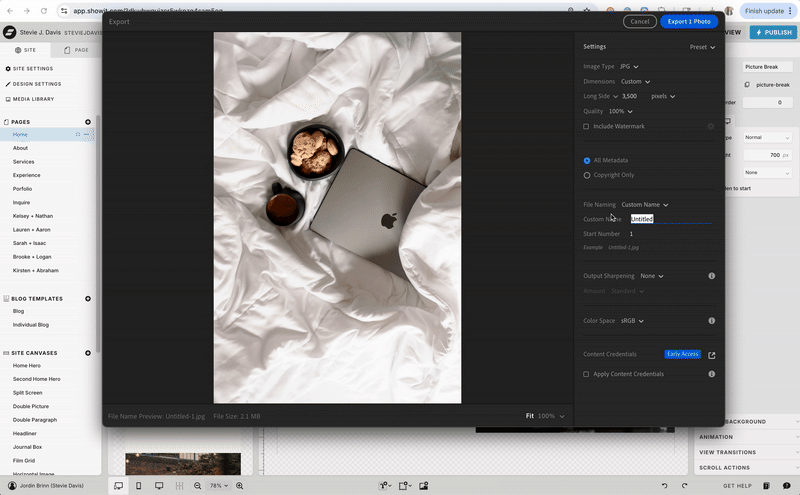Select the Home Hero site canvas

tap(27, 366)
